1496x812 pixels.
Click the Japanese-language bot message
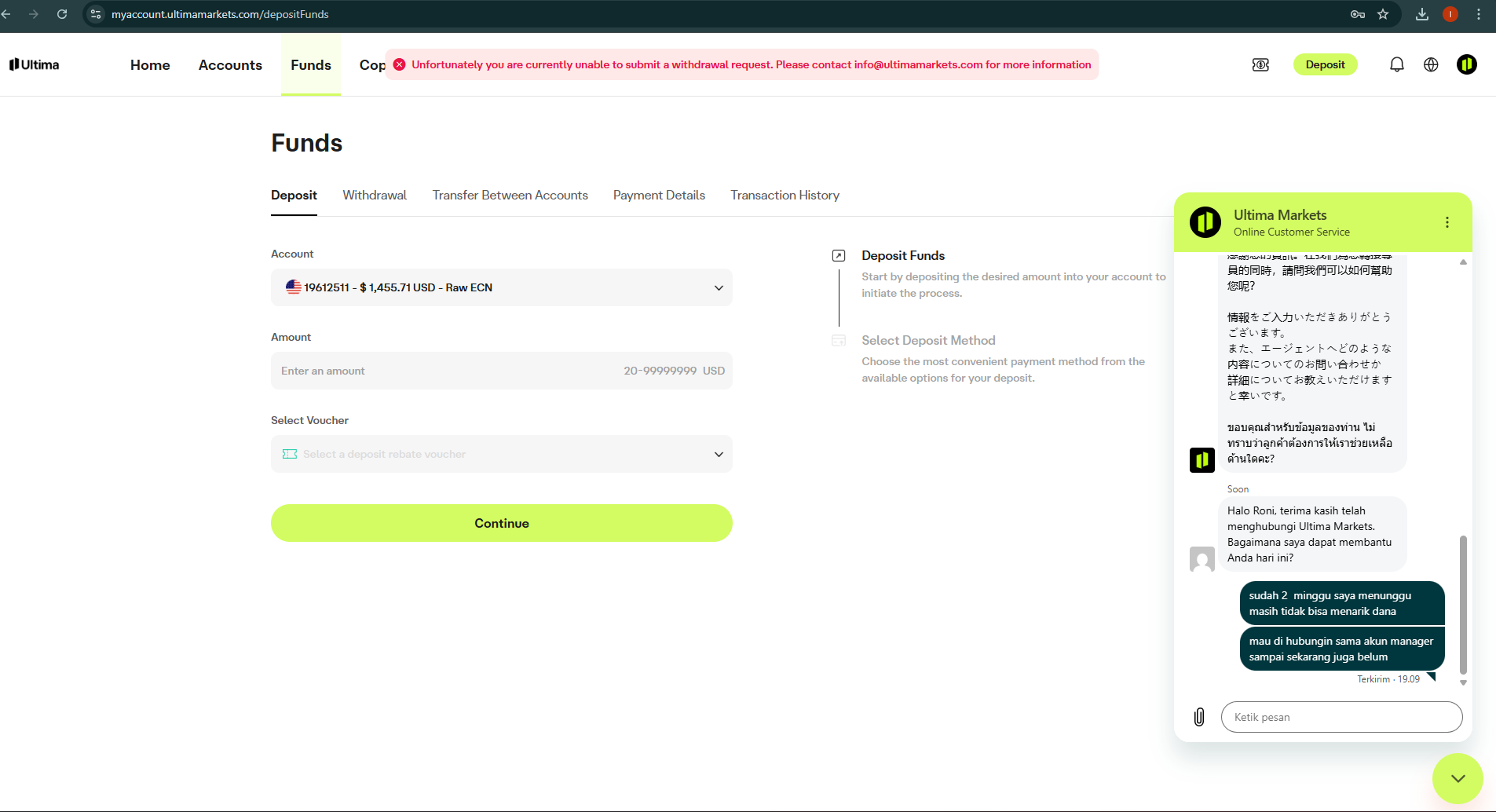[1310, 356]
